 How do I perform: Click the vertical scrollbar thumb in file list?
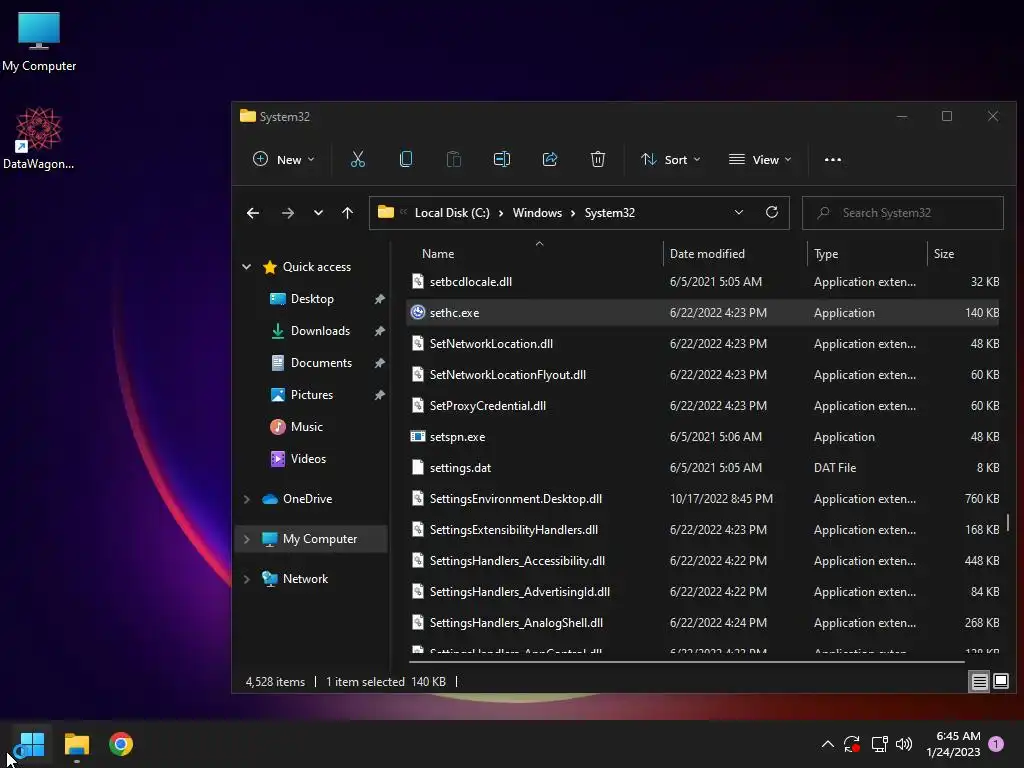coord(1008,522)
